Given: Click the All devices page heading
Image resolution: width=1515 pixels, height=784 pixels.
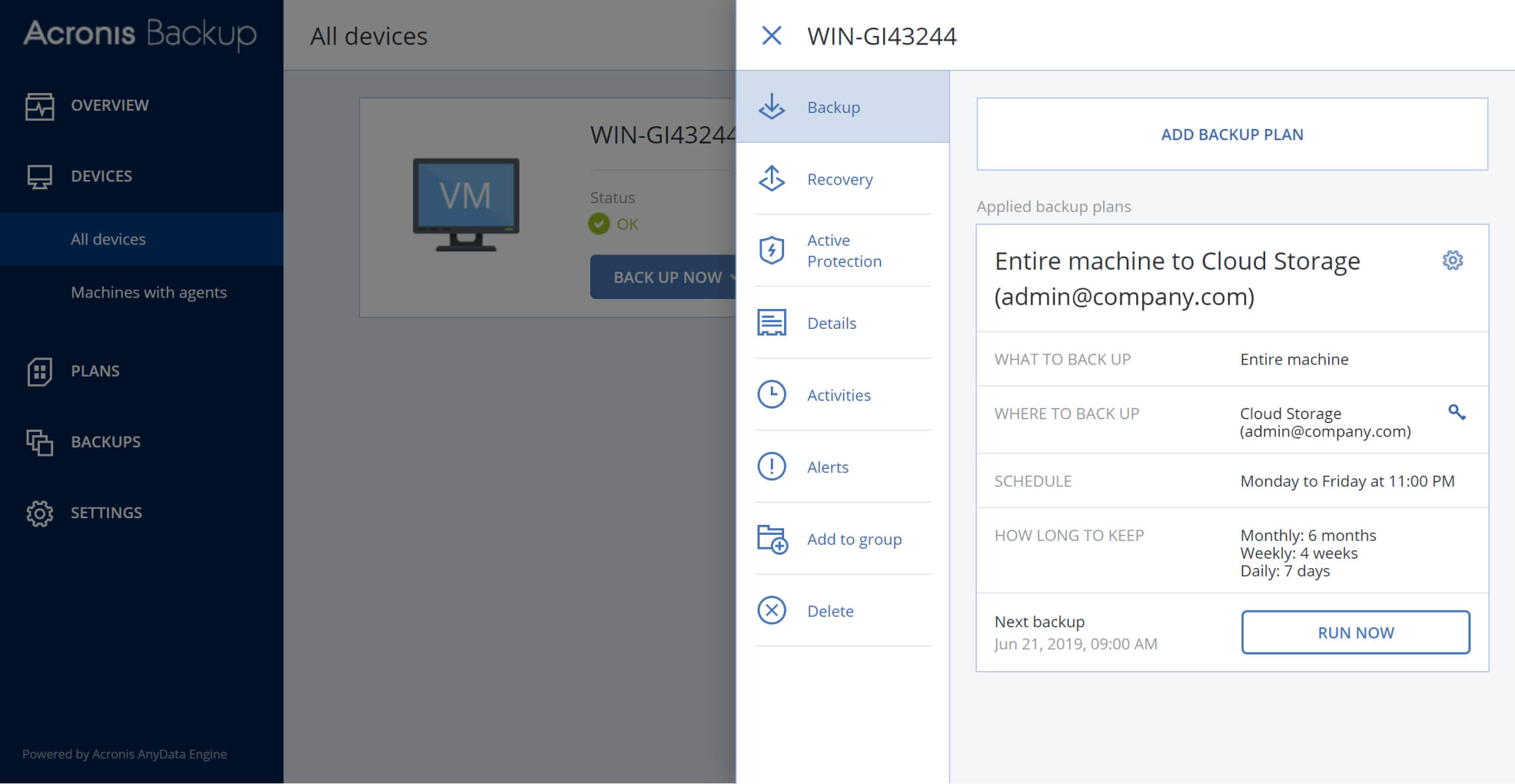Looking at the screenshot, I should click(x=369, y=36).
